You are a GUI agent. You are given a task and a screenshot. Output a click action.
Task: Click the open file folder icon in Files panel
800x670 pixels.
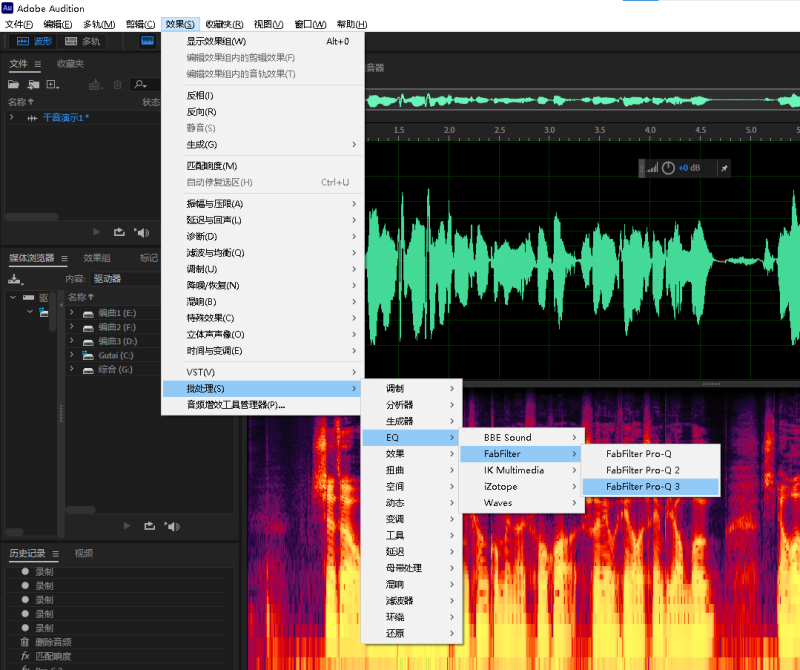tap(16, 85)
